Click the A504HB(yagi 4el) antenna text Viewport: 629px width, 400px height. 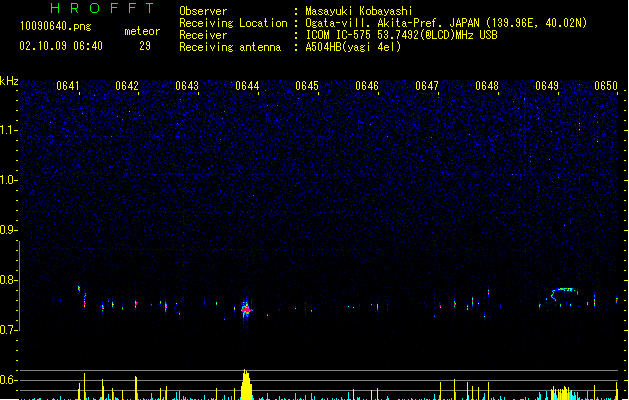click(x=353, y=47)
